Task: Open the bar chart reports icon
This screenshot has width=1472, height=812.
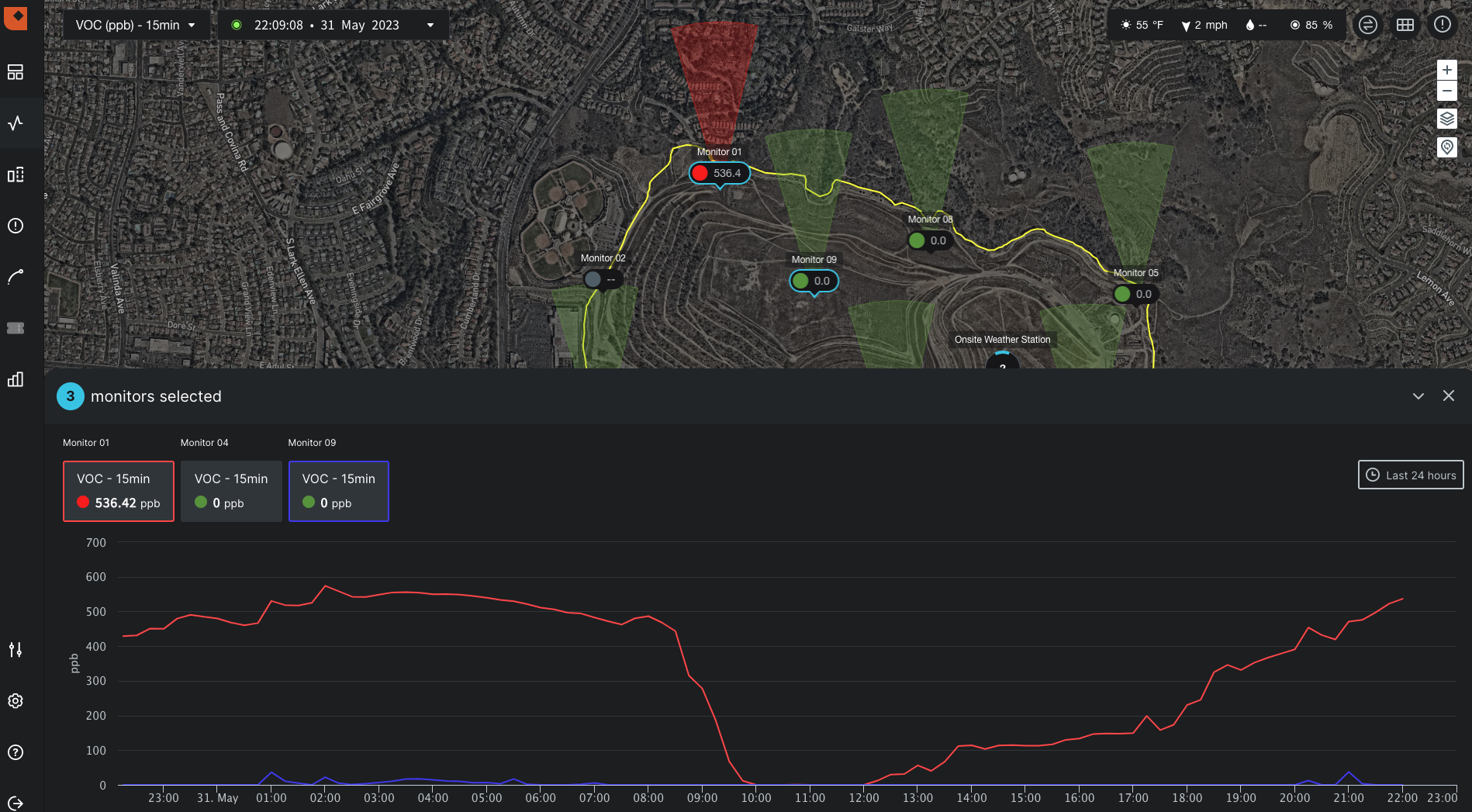Action: tap(16, 379)
